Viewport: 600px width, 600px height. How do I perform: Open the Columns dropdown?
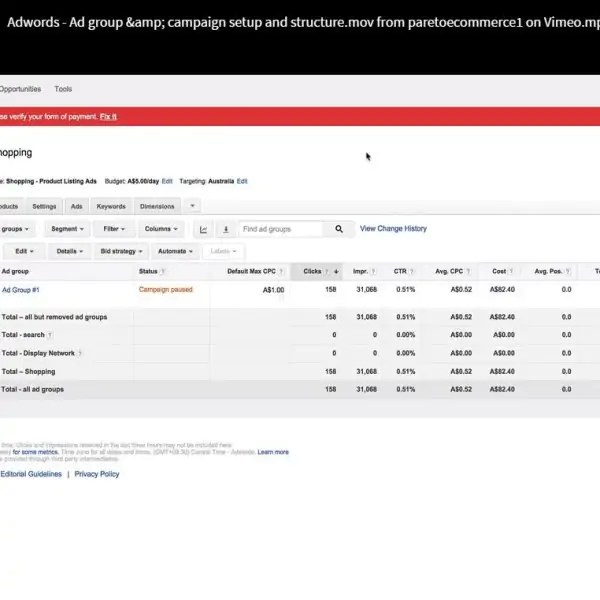pos(161,229)
